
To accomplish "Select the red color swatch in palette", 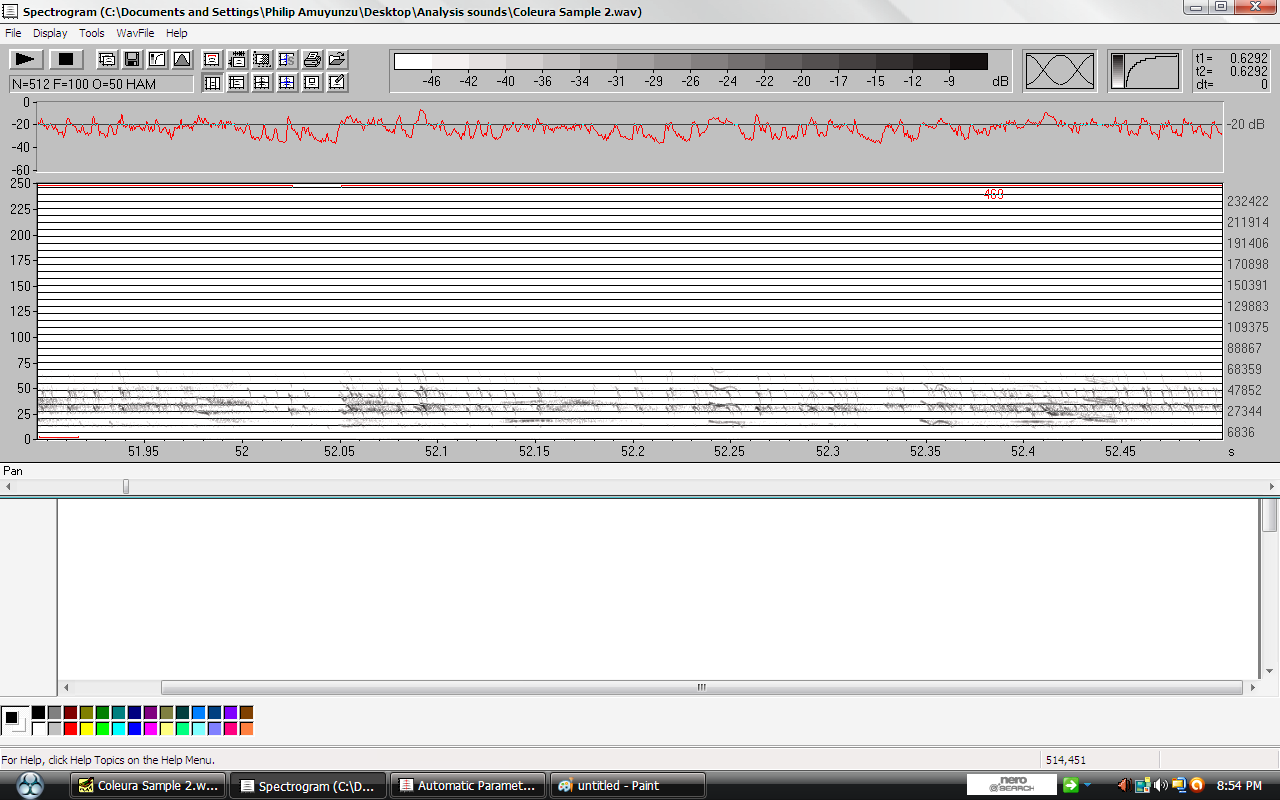I will click(x=70, y=729).
